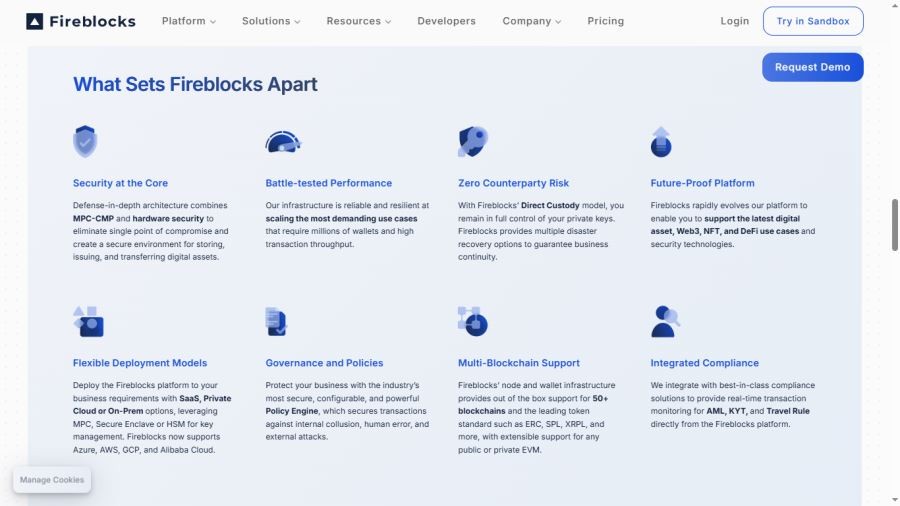The image size is (900, 506).
Task: Go to the Pricing page
Action: pos(606,21)
